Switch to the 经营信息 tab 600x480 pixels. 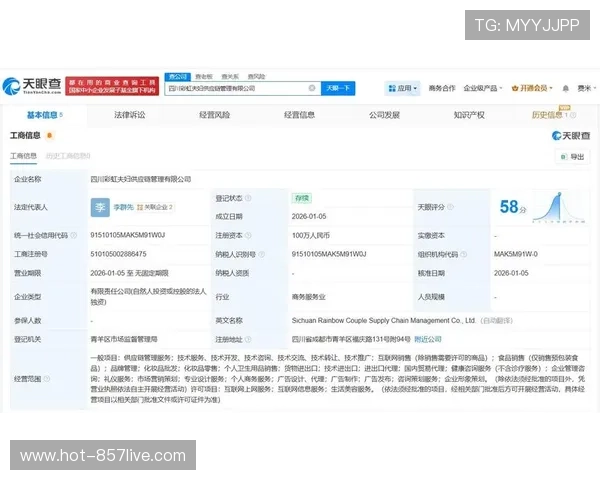[x=299, y=115]
